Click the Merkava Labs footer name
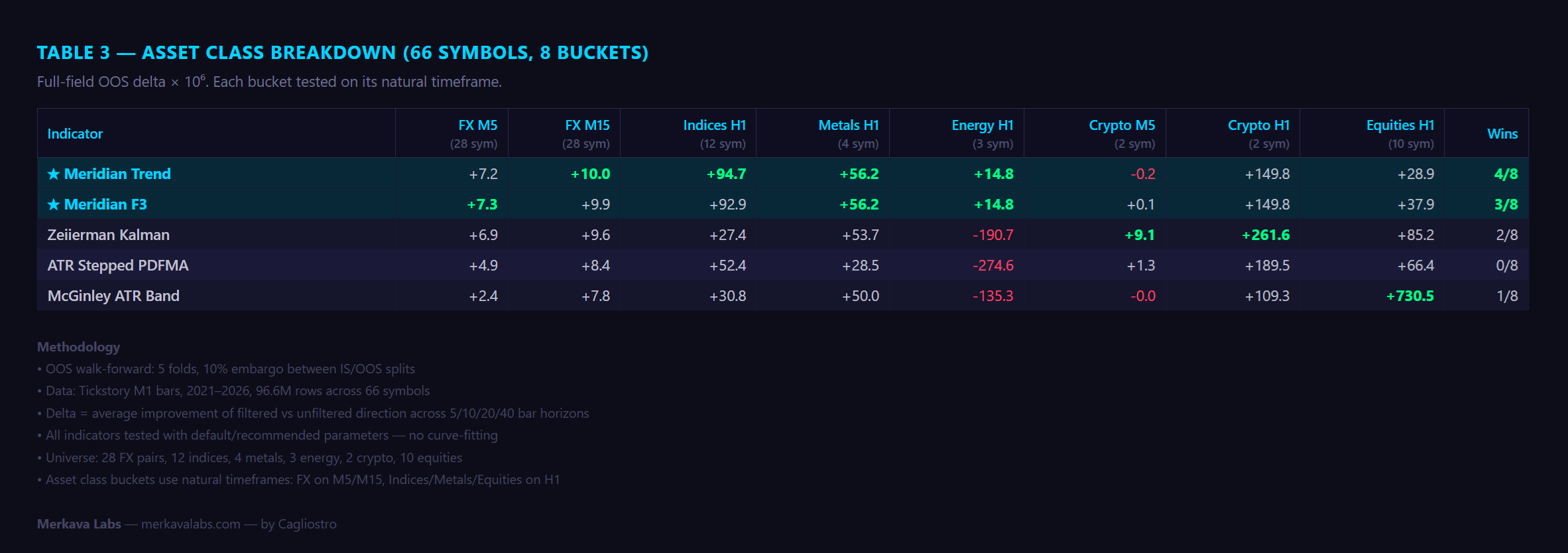 [79, 524]
